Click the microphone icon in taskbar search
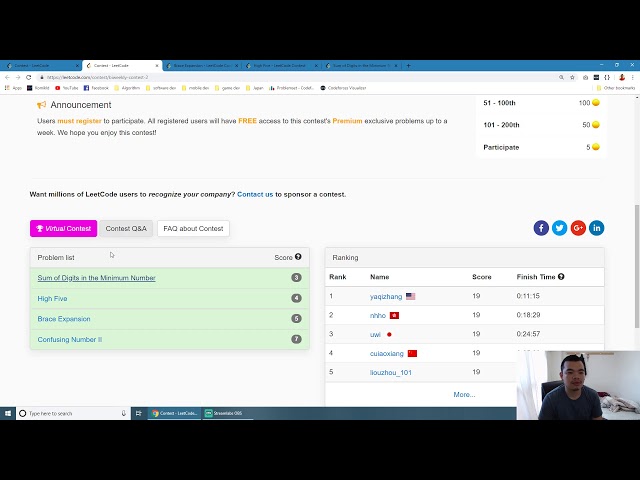This screenshot has height=480, width=640. pyautogui.click(x=123, y=413)
